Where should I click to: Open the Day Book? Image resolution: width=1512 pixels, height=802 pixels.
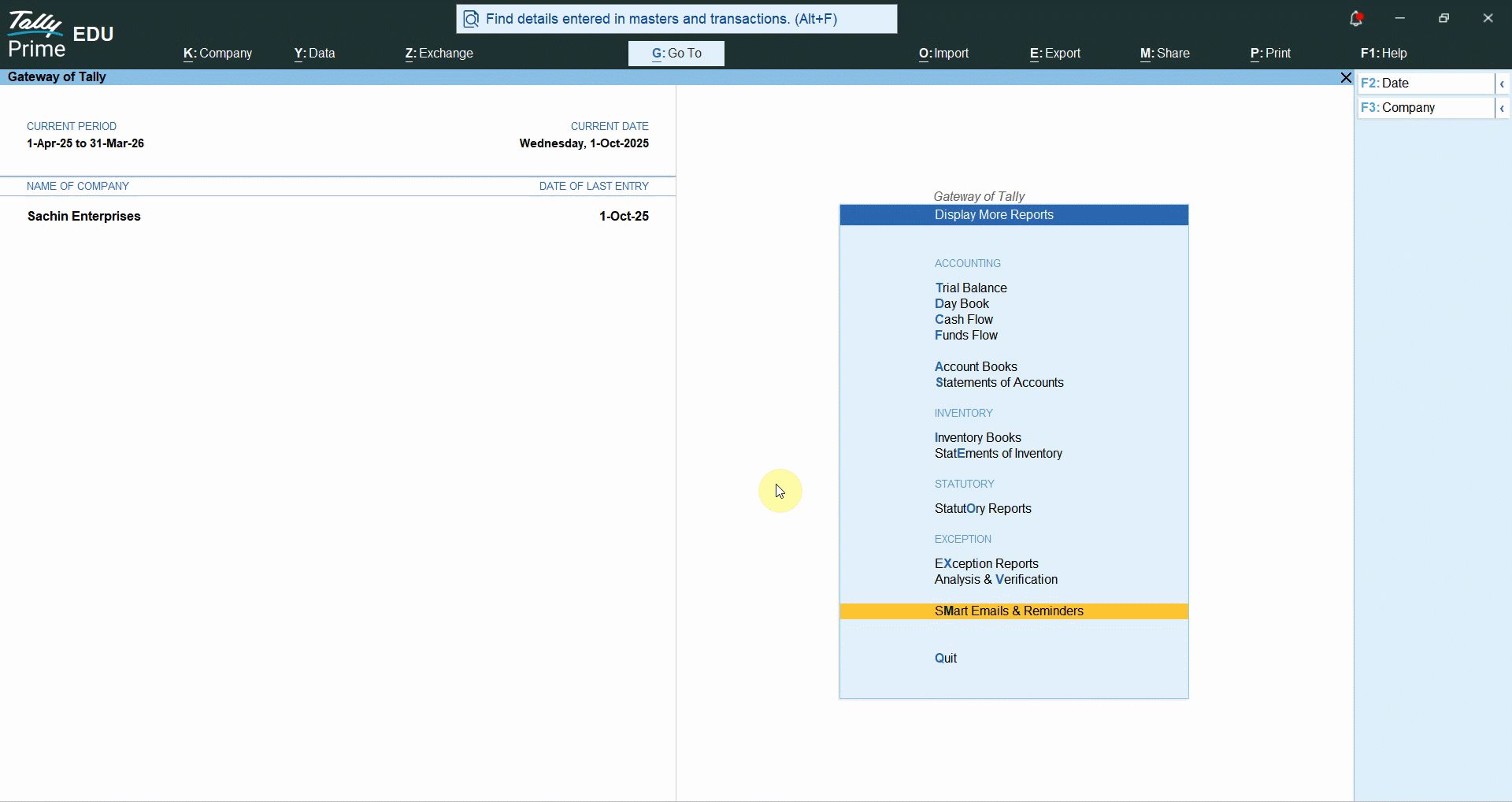(x=962, y=304)
